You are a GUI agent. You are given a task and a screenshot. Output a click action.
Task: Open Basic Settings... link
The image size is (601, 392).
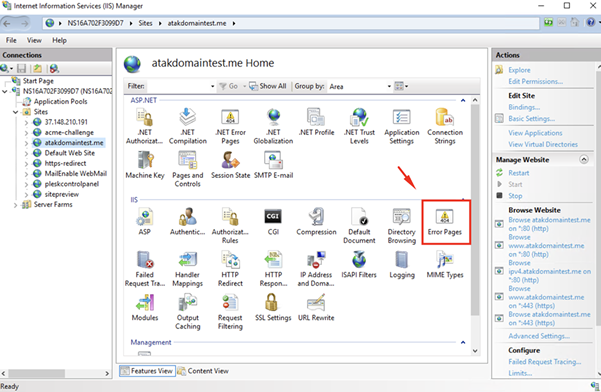point(531,119)
